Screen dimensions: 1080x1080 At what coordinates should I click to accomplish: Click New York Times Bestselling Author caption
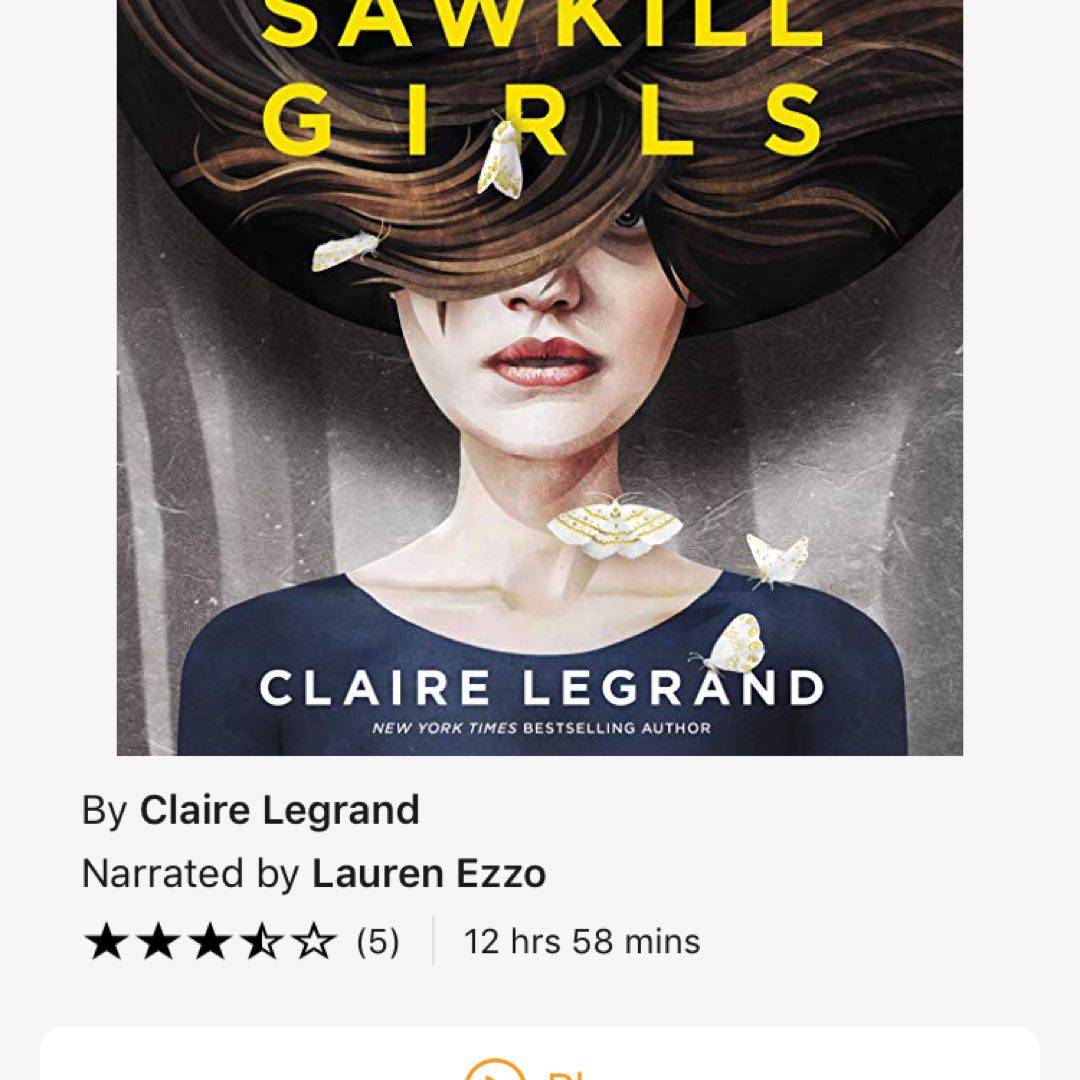click(541, 728)
